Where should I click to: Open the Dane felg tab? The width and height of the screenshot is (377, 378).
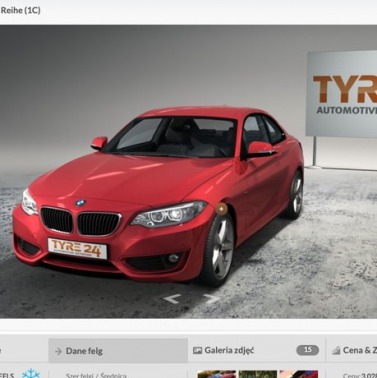click(118, 351)
